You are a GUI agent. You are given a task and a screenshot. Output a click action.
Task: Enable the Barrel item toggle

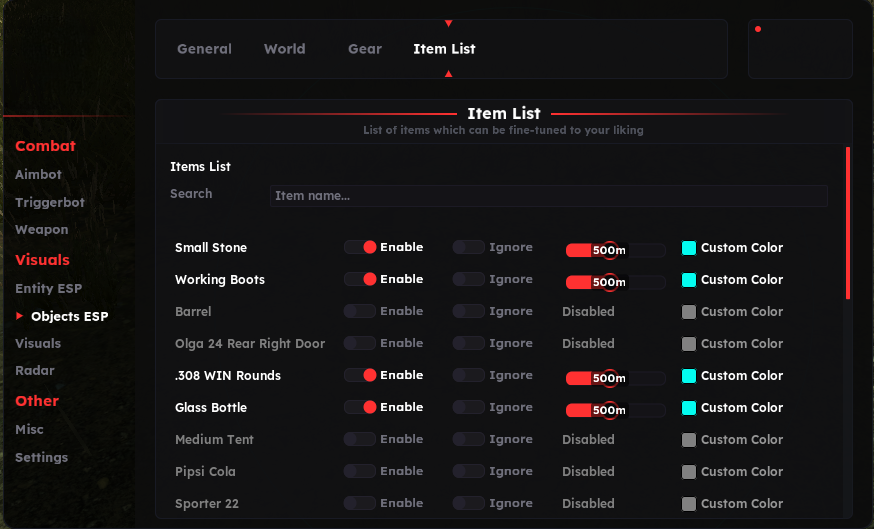(360, 311)
